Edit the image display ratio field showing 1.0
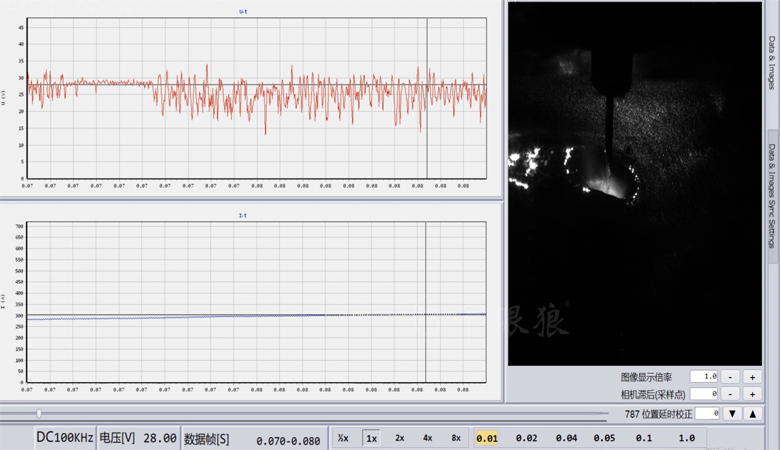 click(x=703, y=377)
